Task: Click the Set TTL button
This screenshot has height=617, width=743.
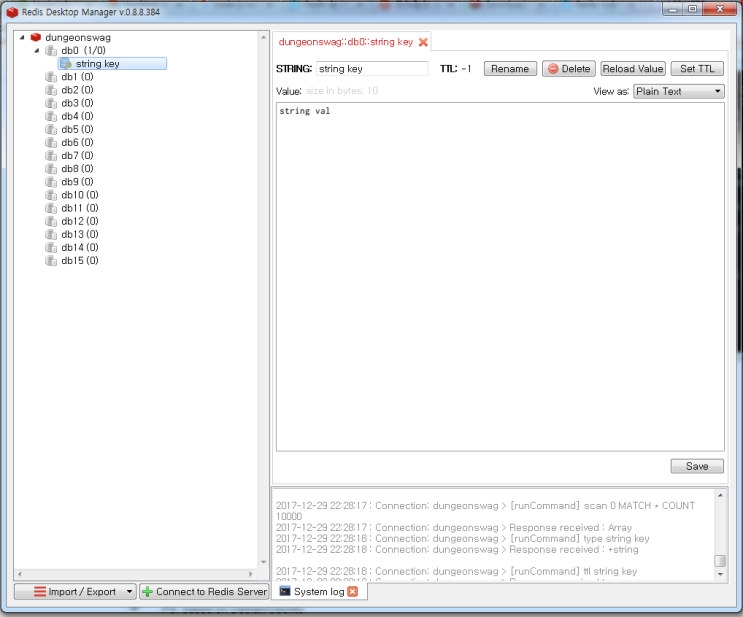Action: pos(697,69)
